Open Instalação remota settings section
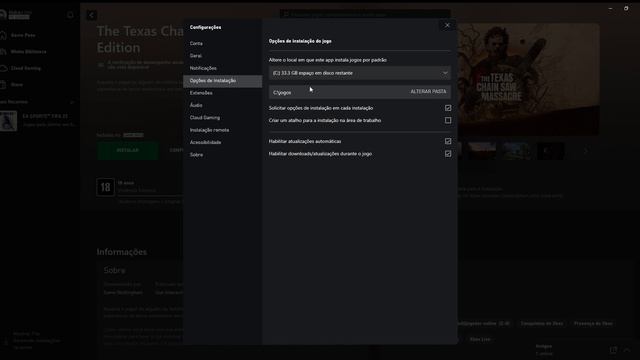640x360 pixels. click(x=209, y=130)
